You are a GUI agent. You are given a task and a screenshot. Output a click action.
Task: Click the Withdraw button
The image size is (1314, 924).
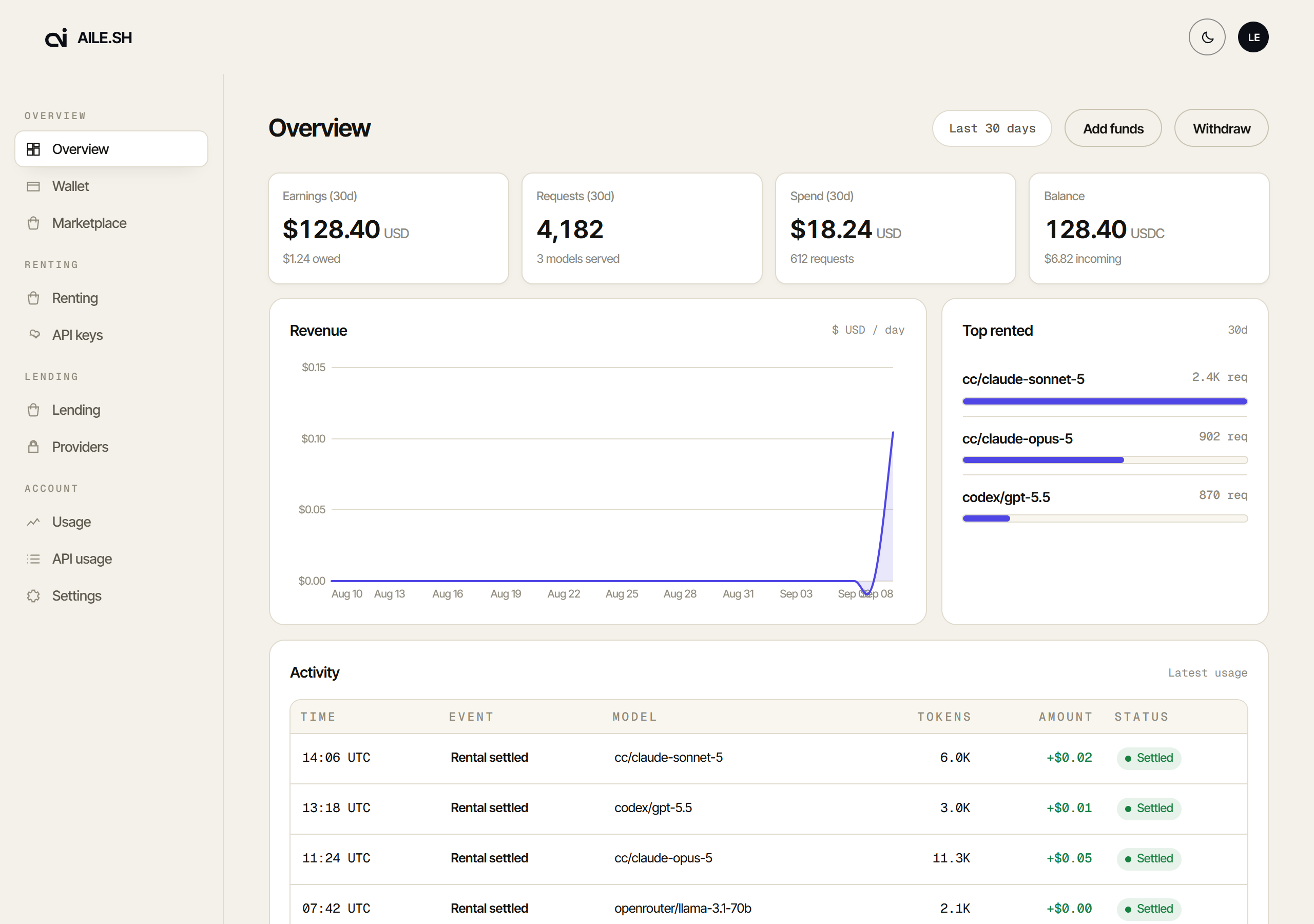pyautogui.click(x=1221, y=128)
